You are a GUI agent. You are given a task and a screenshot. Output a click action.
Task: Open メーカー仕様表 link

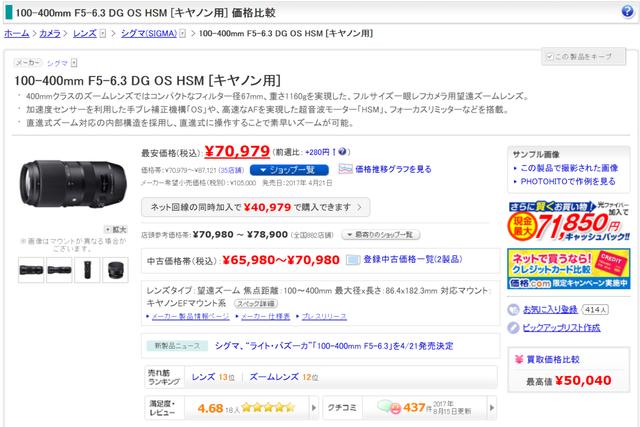(x=265, y=316)
